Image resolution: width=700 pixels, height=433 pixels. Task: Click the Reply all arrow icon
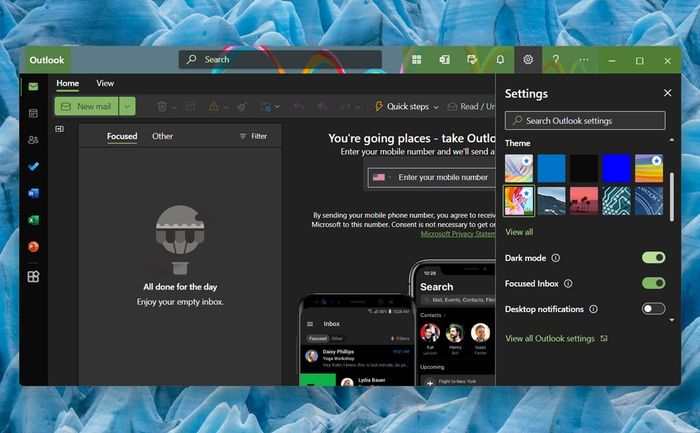[322, 106]
